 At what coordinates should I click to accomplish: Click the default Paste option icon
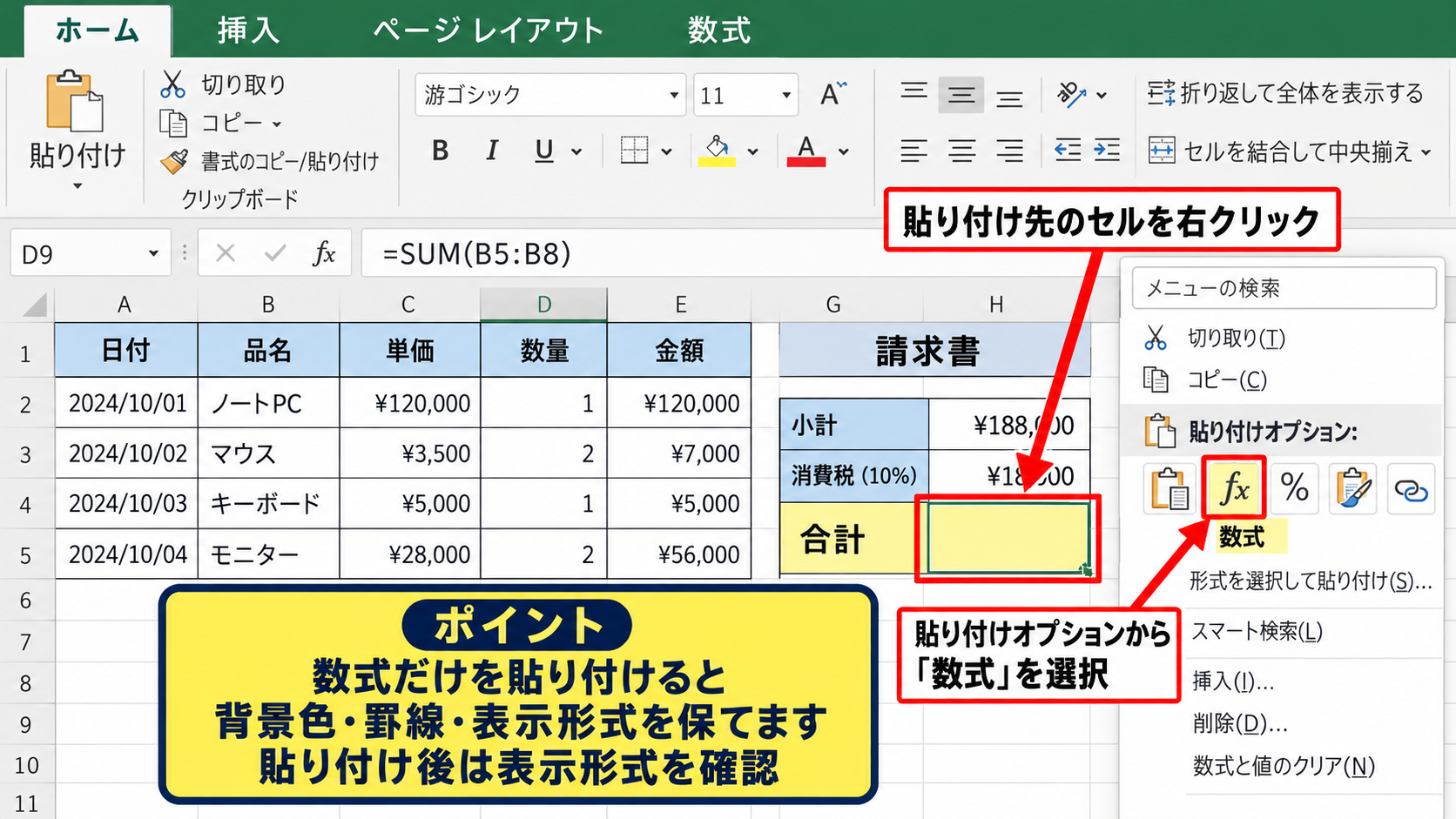tap(1168, 487)
